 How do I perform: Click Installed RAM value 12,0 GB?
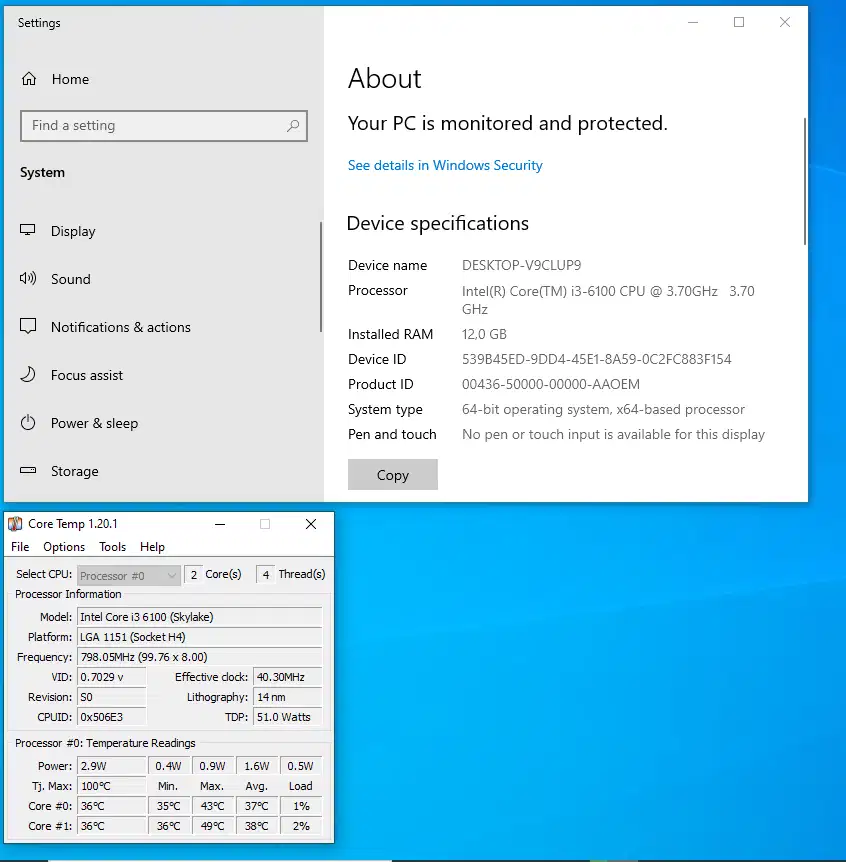pyautogui.click(x=484, y=334)
